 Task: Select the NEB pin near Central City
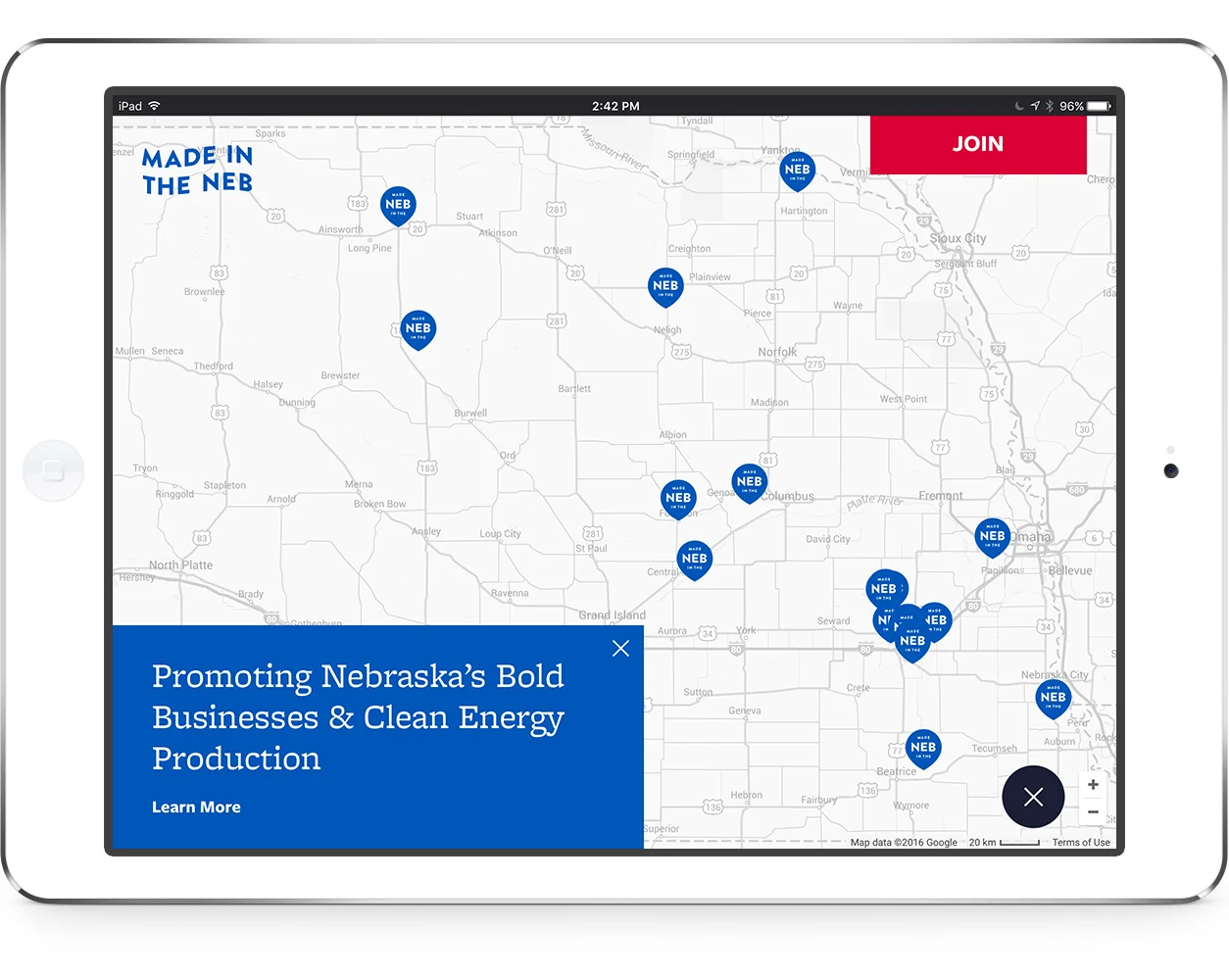695,560
